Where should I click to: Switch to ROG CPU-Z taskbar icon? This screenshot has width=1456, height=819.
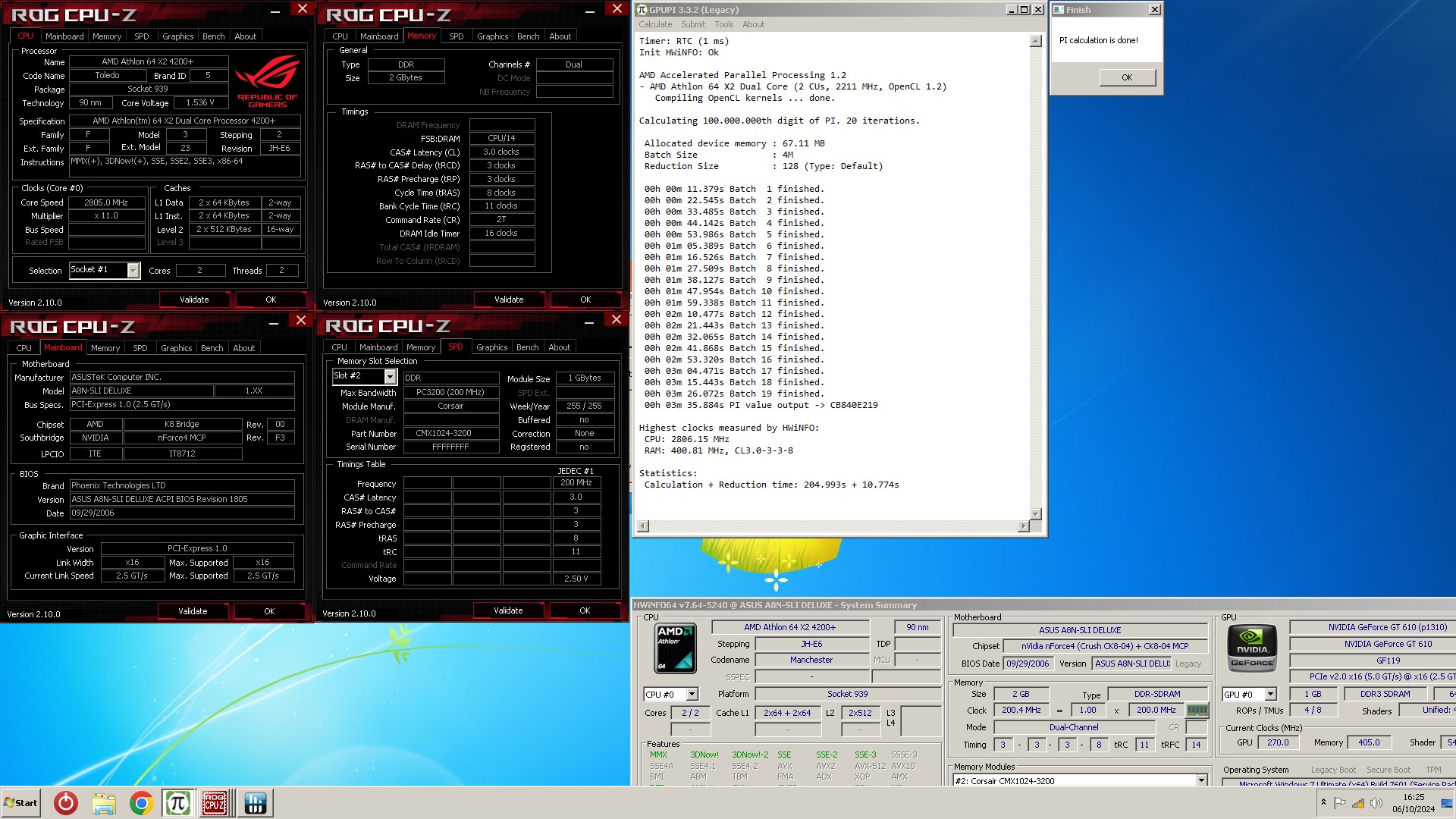click(x=215, y=803)
